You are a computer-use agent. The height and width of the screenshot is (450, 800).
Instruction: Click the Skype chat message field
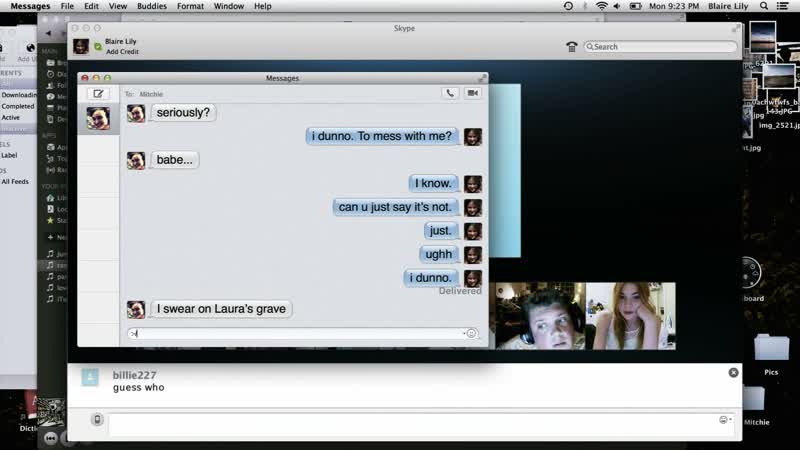click(414, 423)
